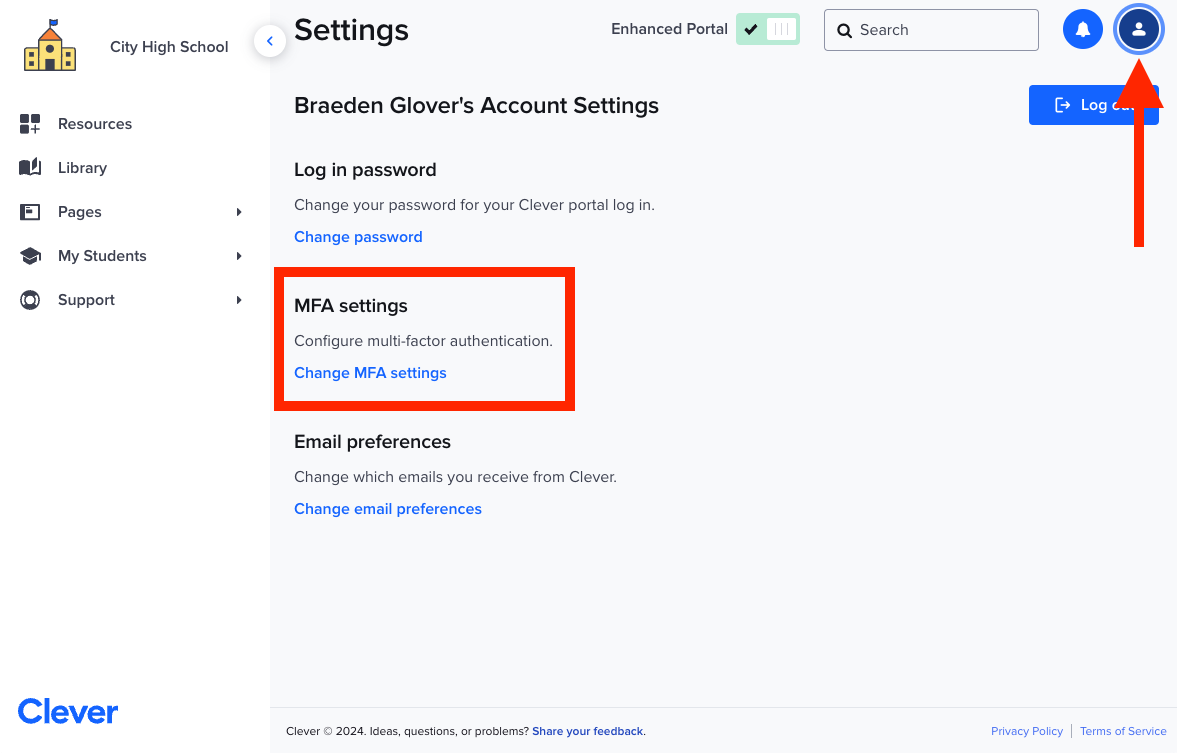The height and width of the screenshot is (753, 1177).
Task: Open the notifications bell icon
Action: click(x=1082, y=29)
